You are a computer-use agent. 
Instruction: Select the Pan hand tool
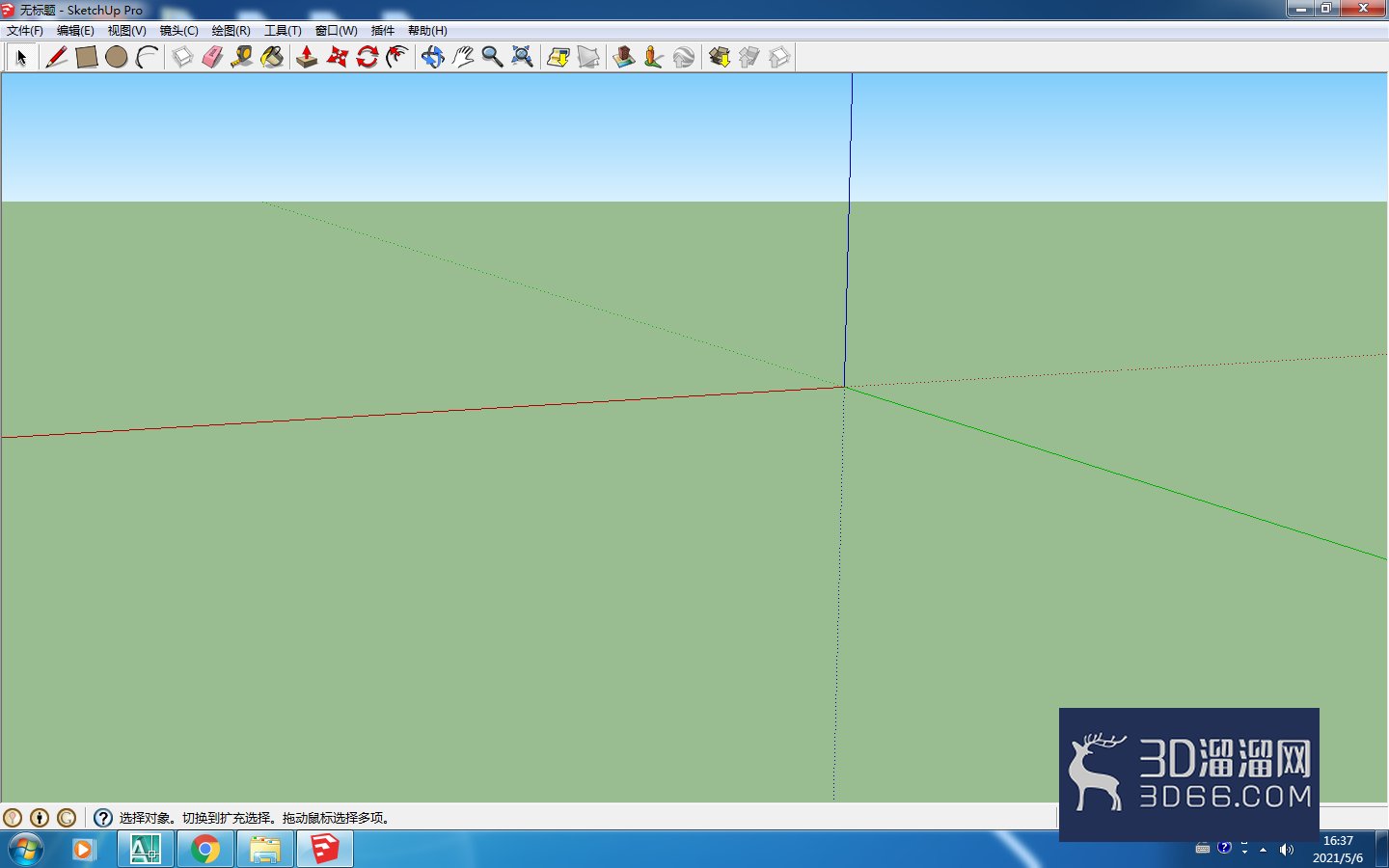[462, 57]
